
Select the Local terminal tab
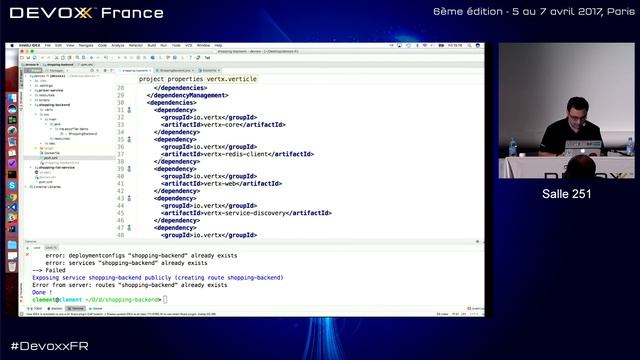coord(37,248)
